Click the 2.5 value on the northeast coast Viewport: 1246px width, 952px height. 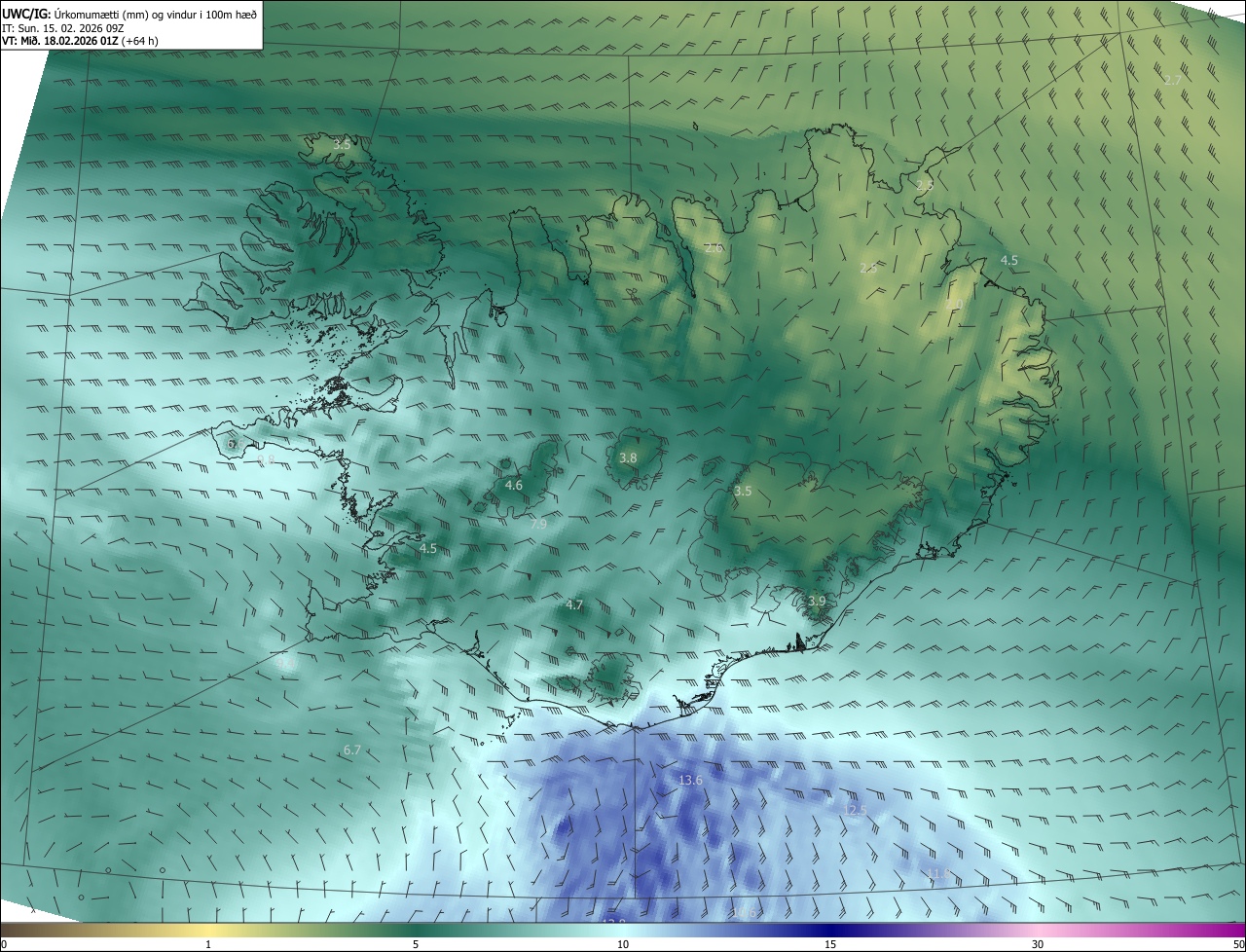coord(925,185)
